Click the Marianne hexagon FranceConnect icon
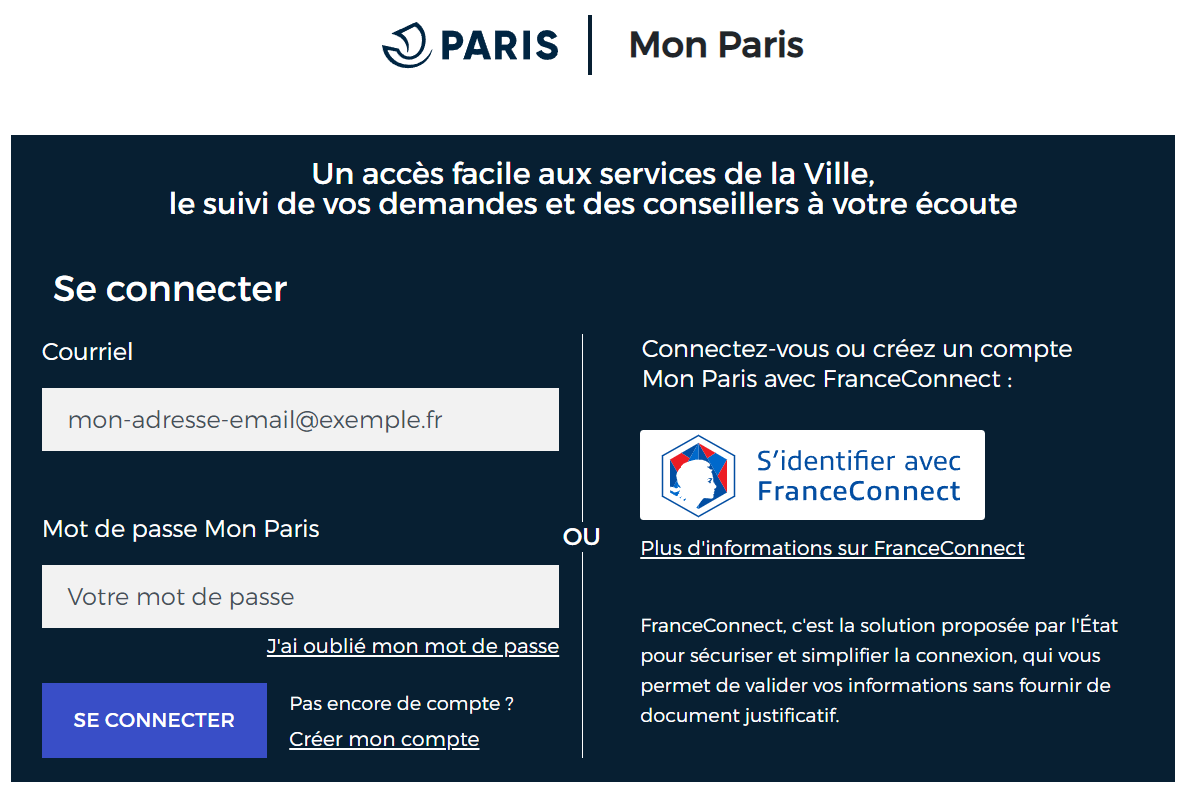The width and height of the screenshot is (1188, 808). pos(698,475)
